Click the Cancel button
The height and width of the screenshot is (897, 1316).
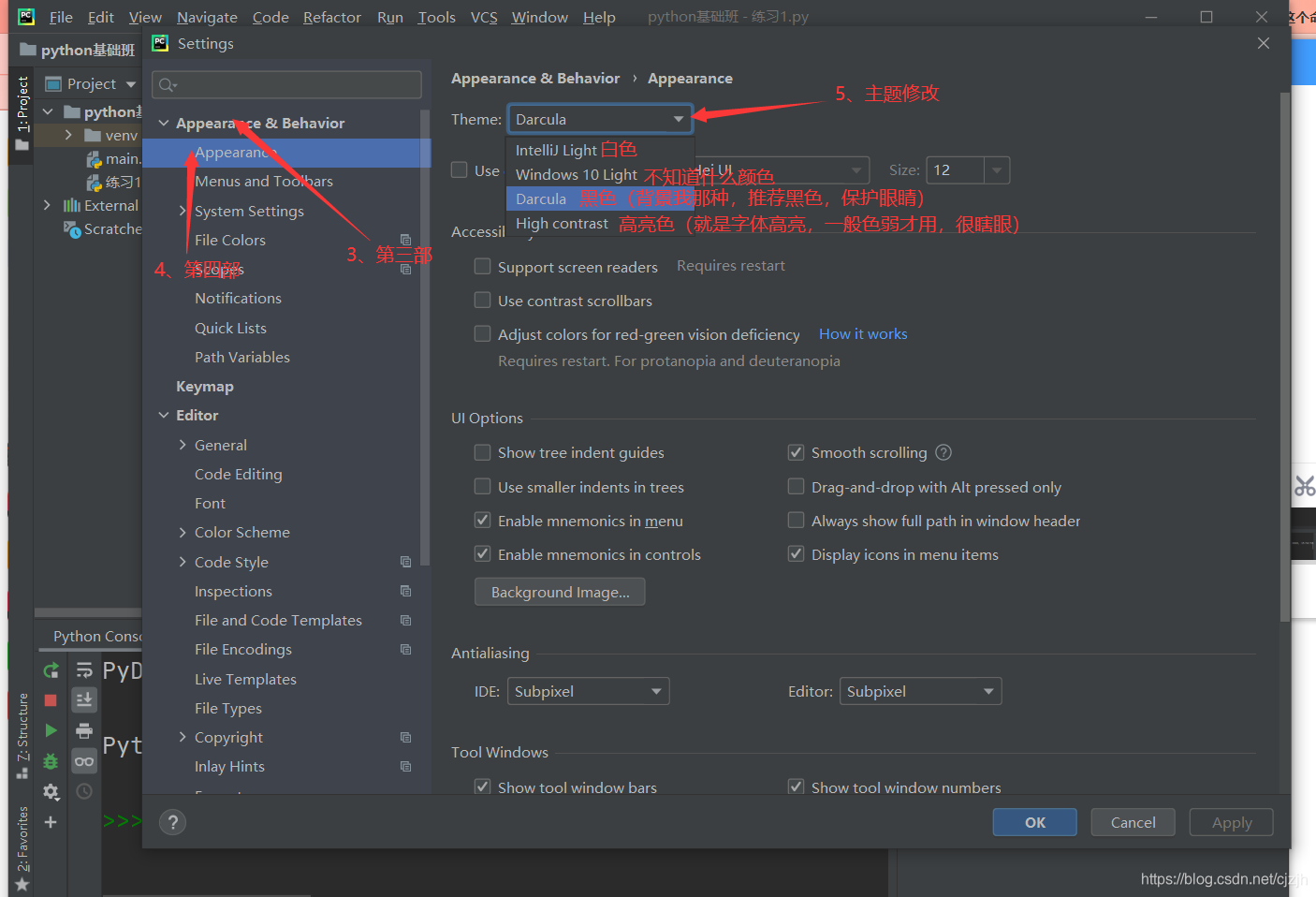click(1133, 822)
